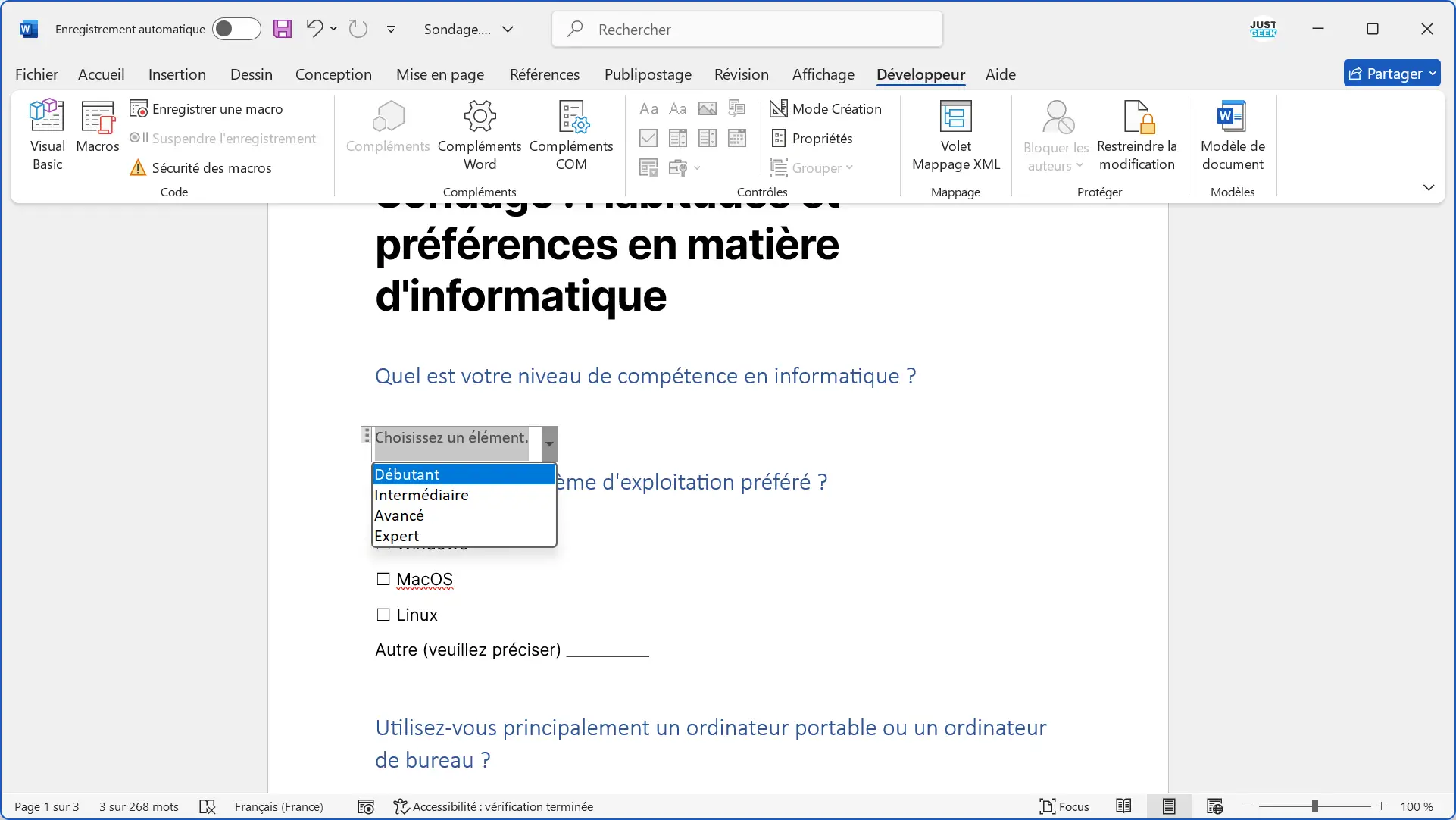Collapse the ribbon with chevron
Viewport: 1456px width, 820px height.
[x=1429, y=187]
